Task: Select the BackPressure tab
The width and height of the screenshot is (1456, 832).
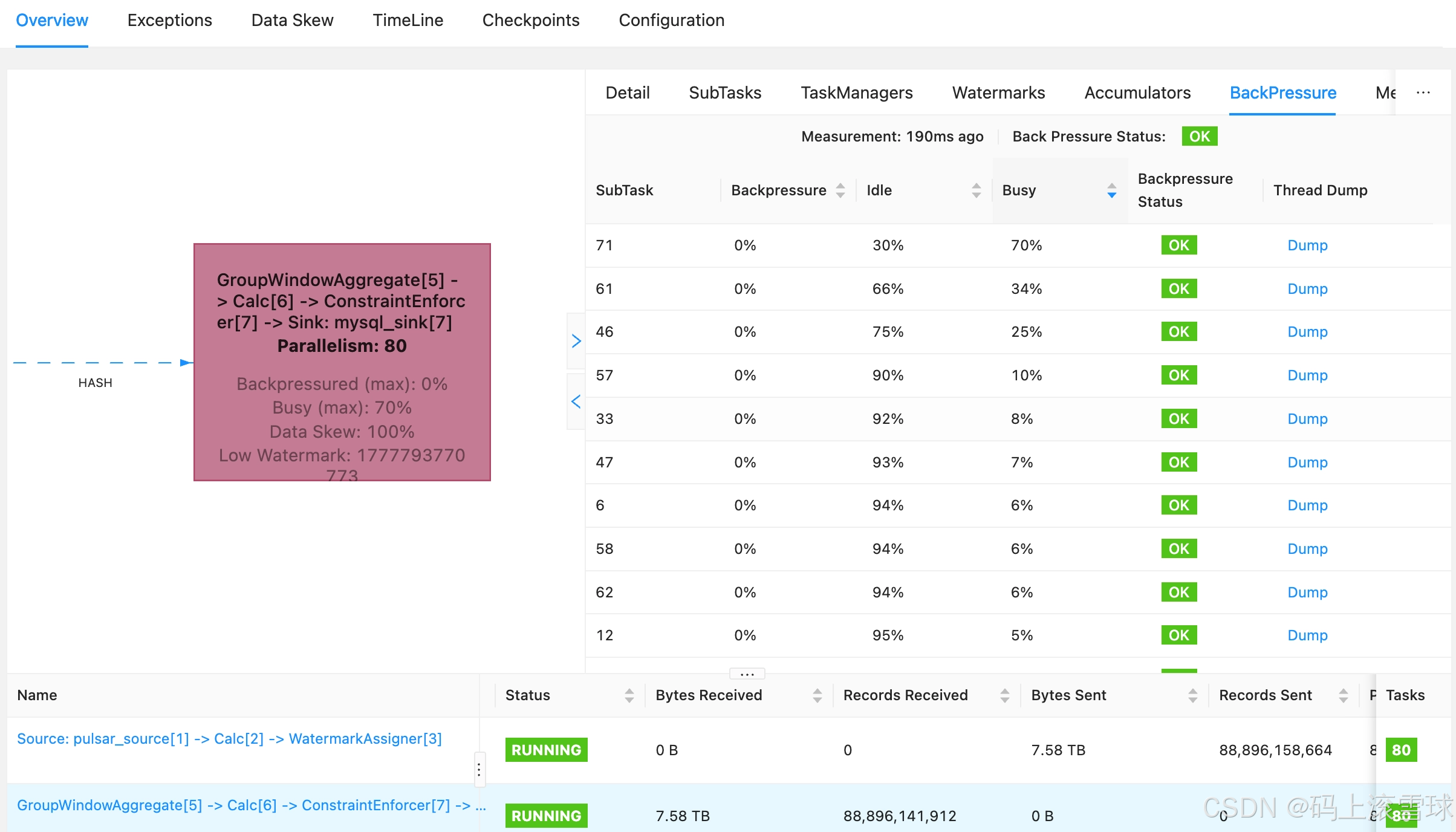Action: 1283,93
